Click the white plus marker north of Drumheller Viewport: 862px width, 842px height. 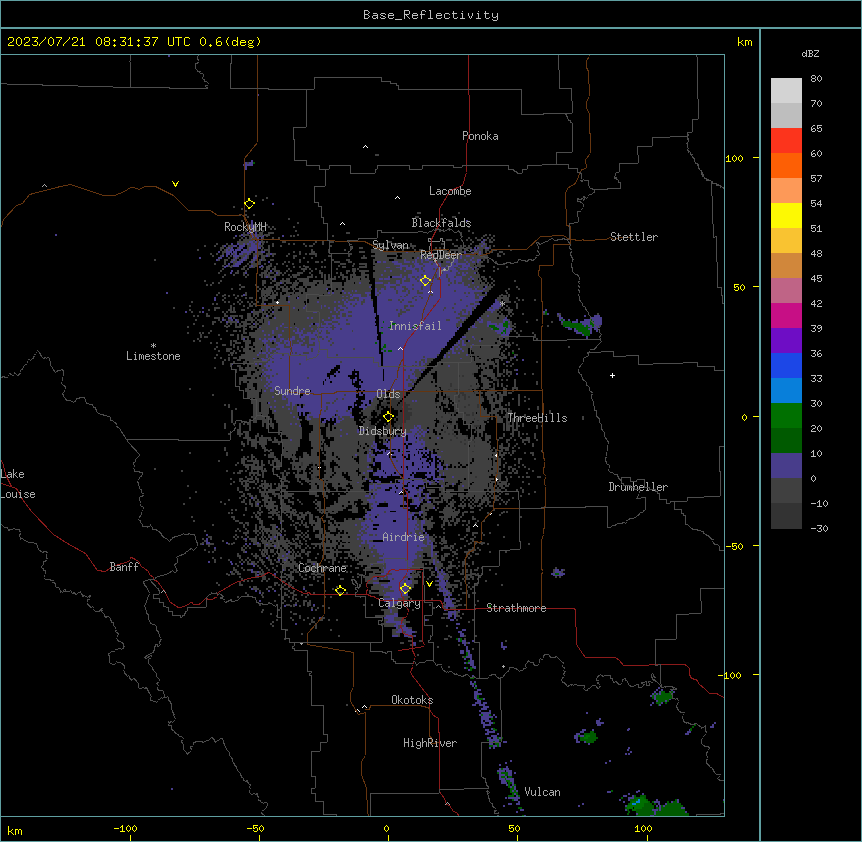click(612, 375)
